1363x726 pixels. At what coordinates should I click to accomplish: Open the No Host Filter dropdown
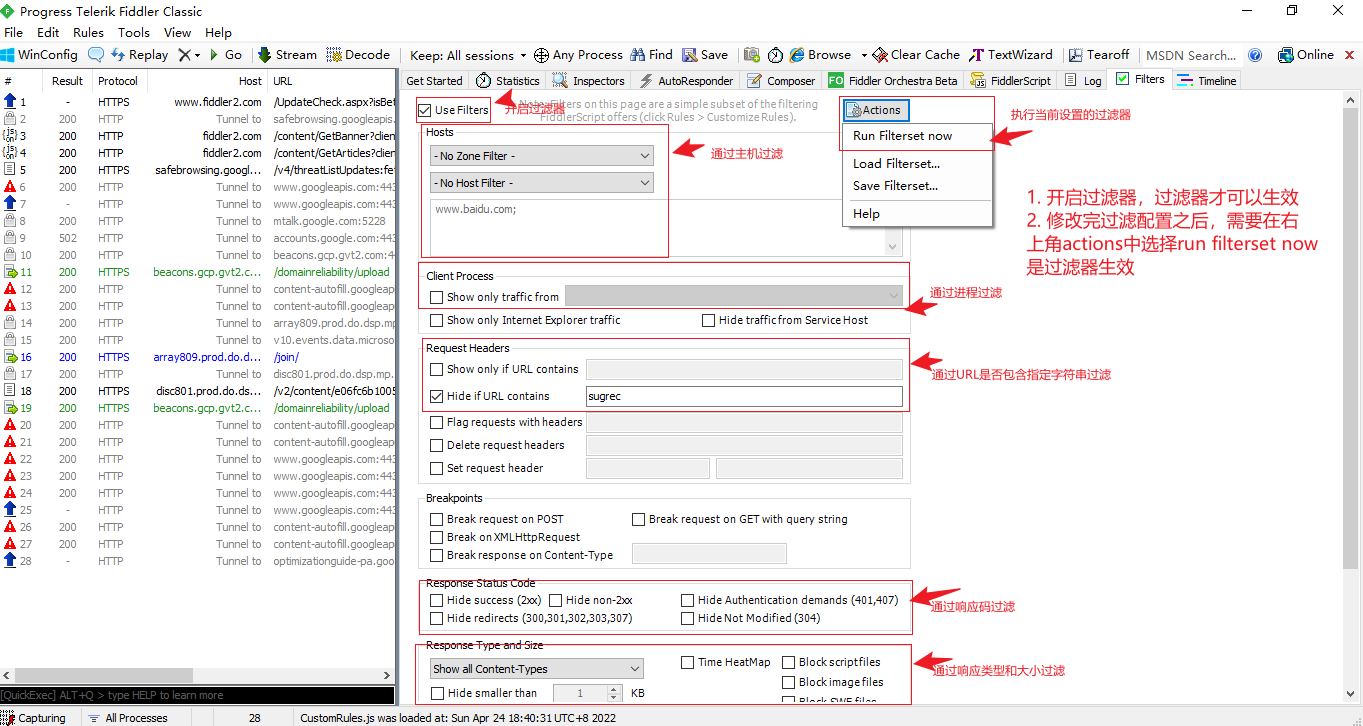click(541, 183)
